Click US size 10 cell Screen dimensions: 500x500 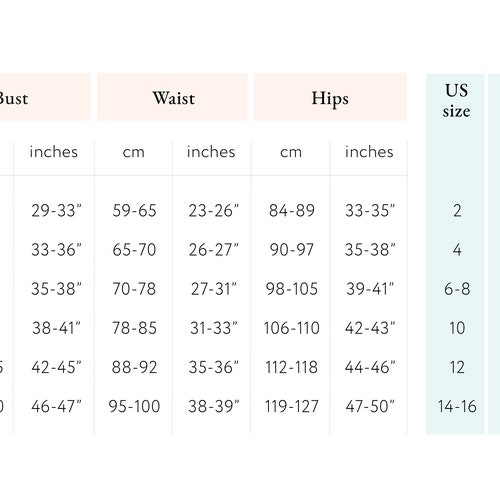[457, 328]
